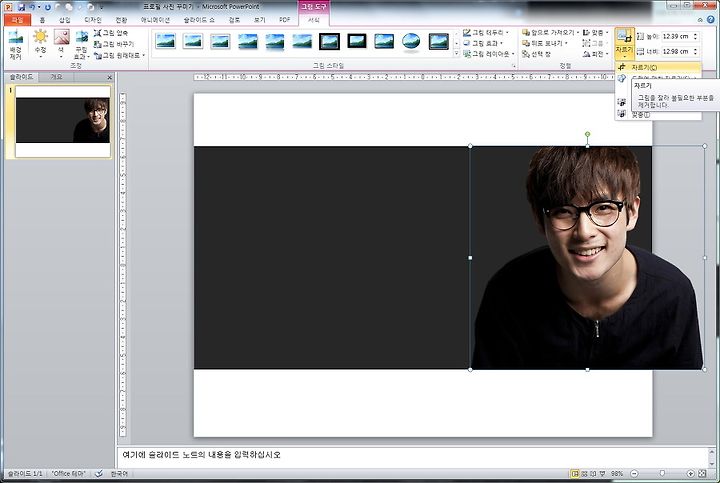
Task: Apply the last visible picture style thumbnail
Action: click(439, 41)
